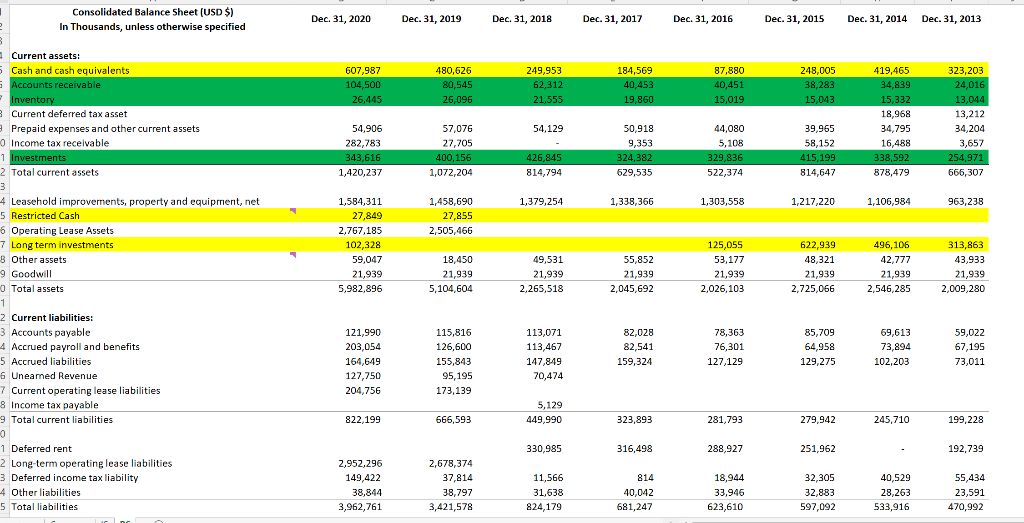The height and width of the screenshot is (523, 1024).
Task: Click the 2018 deferred rent value 330,985
Action: point(544,449)
